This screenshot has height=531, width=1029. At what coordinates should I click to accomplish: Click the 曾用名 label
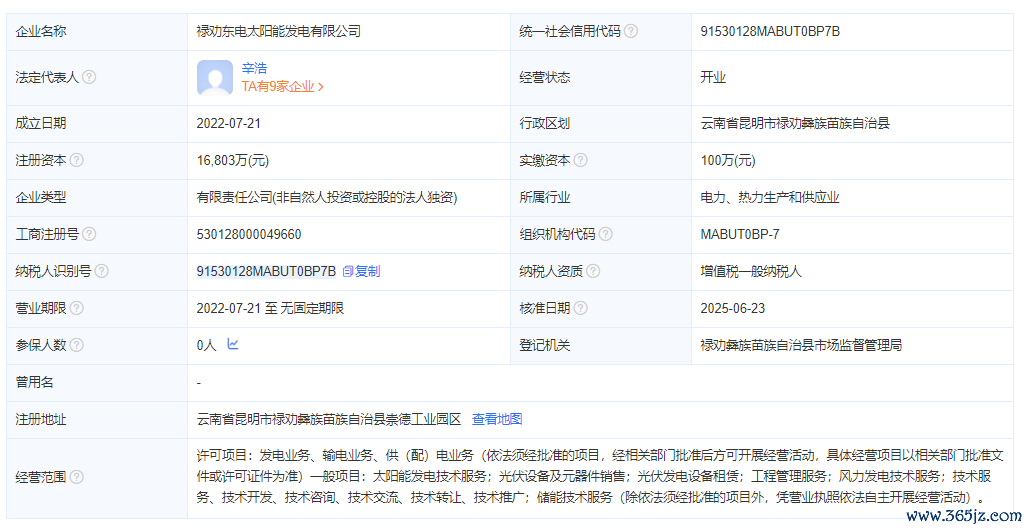pos(34,382)
